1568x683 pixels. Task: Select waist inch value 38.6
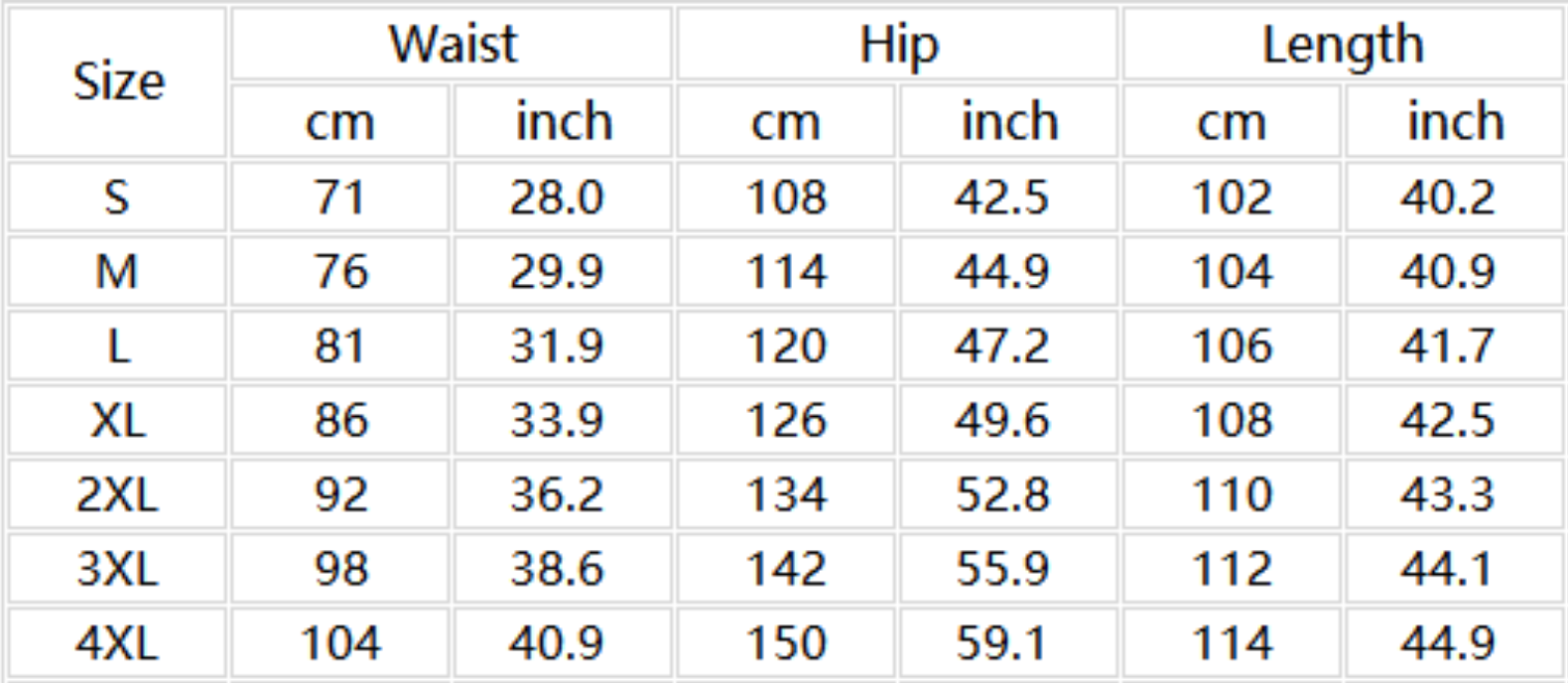(x=557, y=569)
